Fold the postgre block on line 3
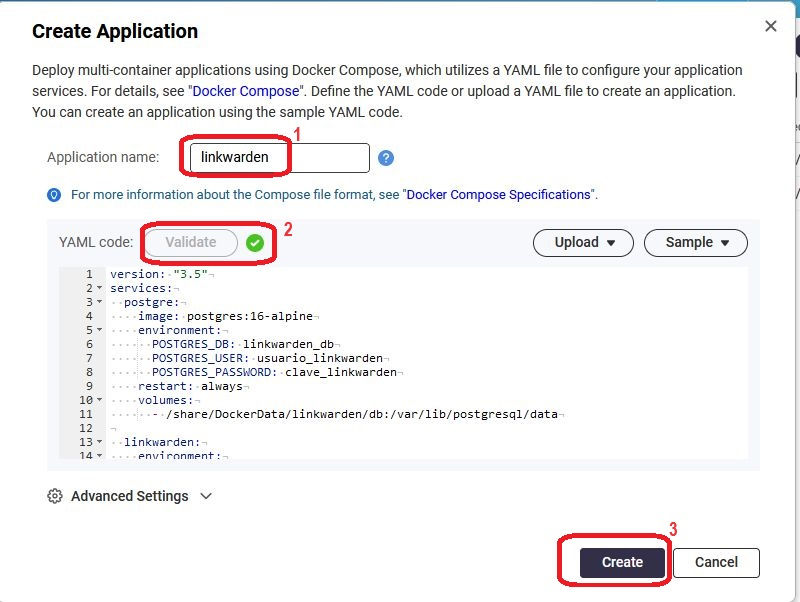Image resolution: width=800 pixels, height=602 pixels. pyautogui.click(x=99, y=302)
